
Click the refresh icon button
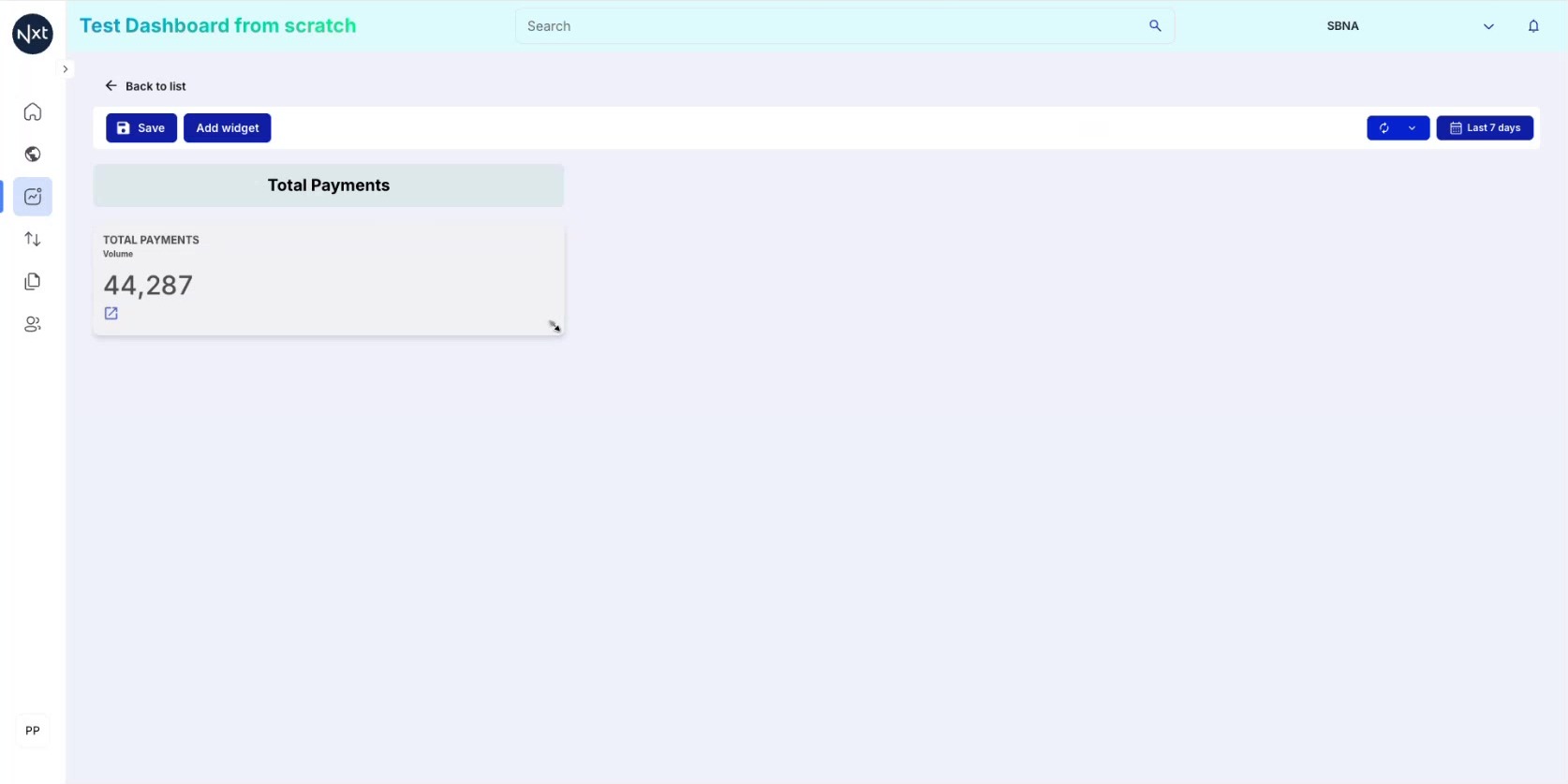tap(1383, 128)
